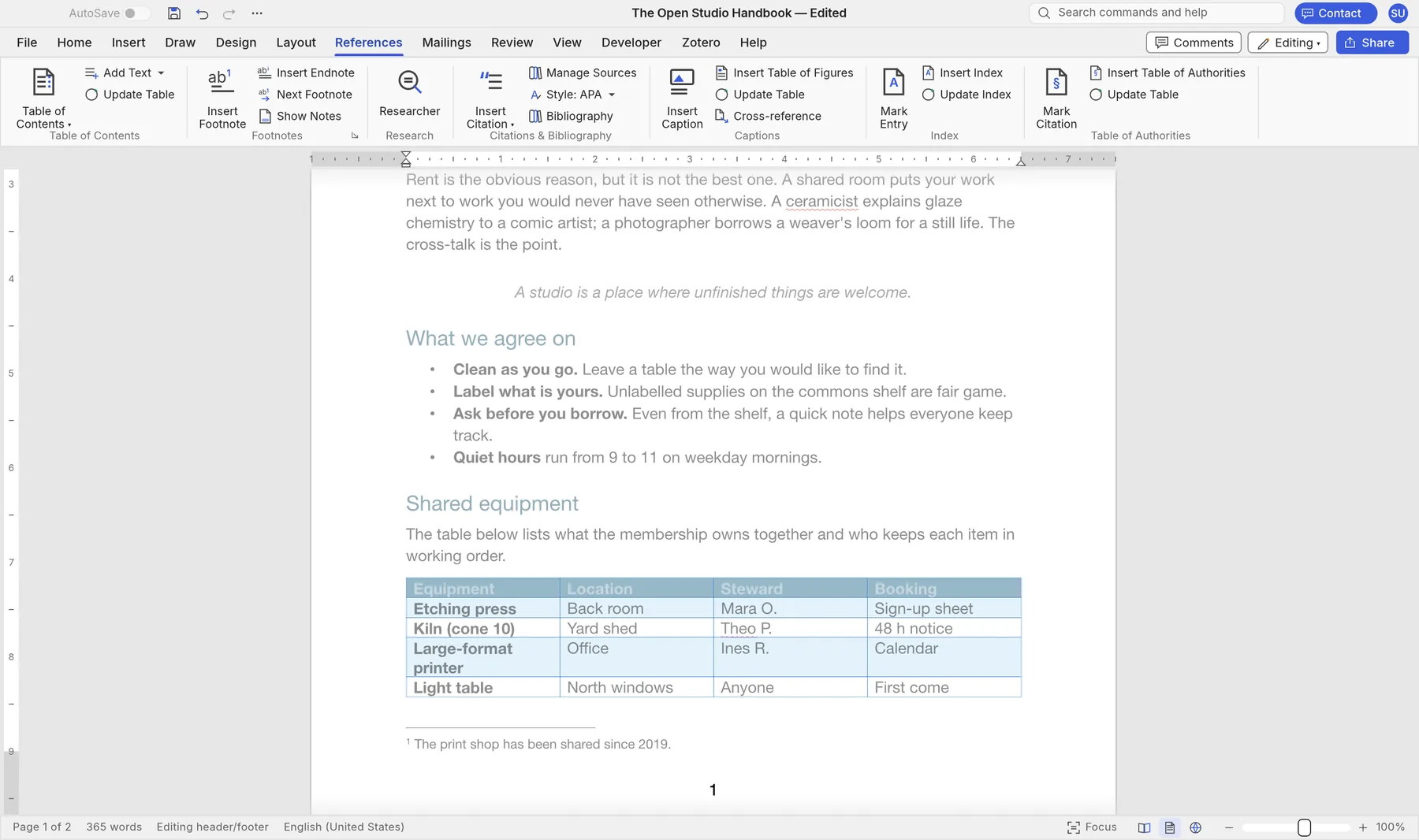Click the Insert Footnote icon
The image size is (1419, 840).
222,81
